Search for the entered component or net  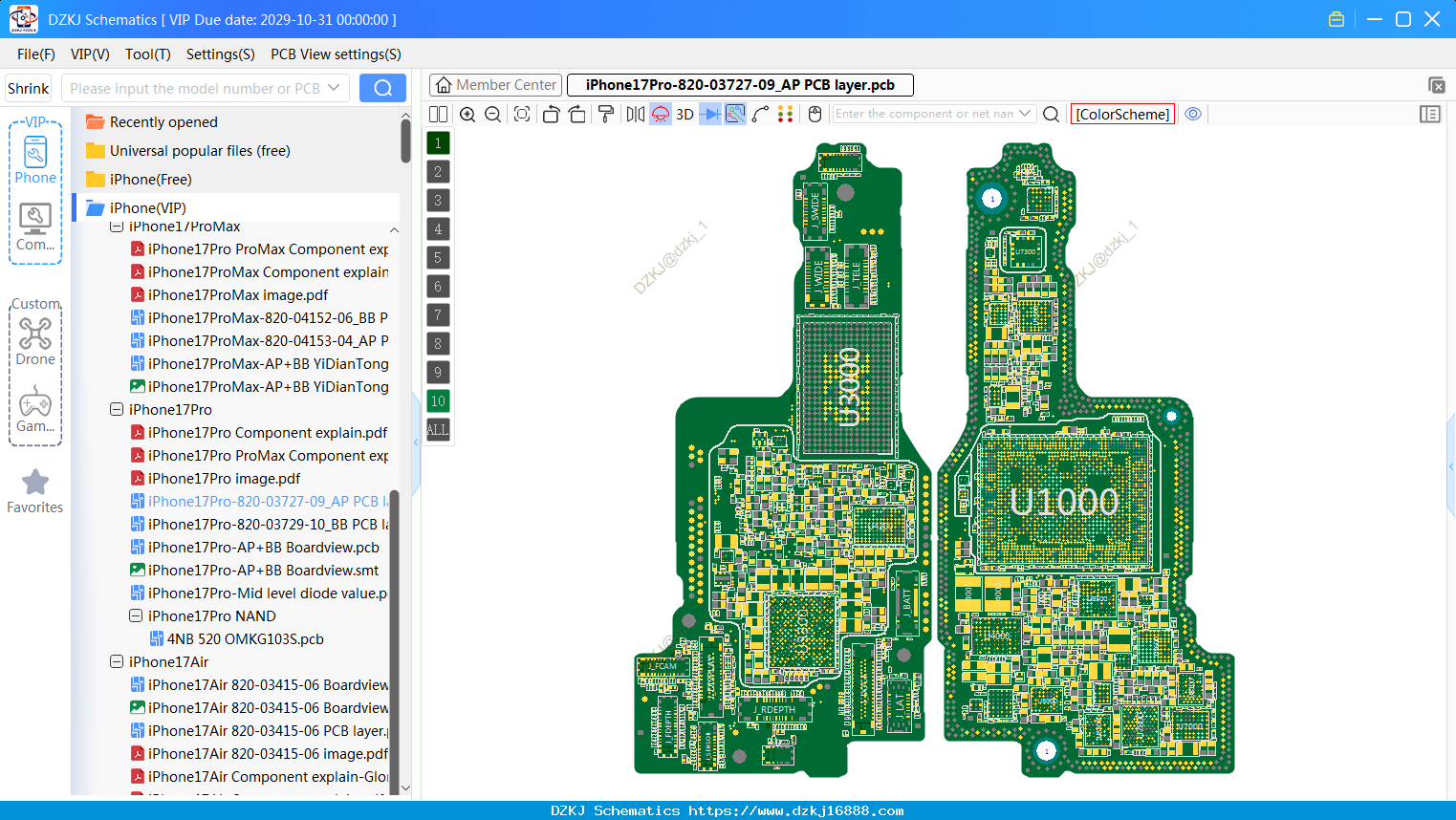(x=1051, y=115)
